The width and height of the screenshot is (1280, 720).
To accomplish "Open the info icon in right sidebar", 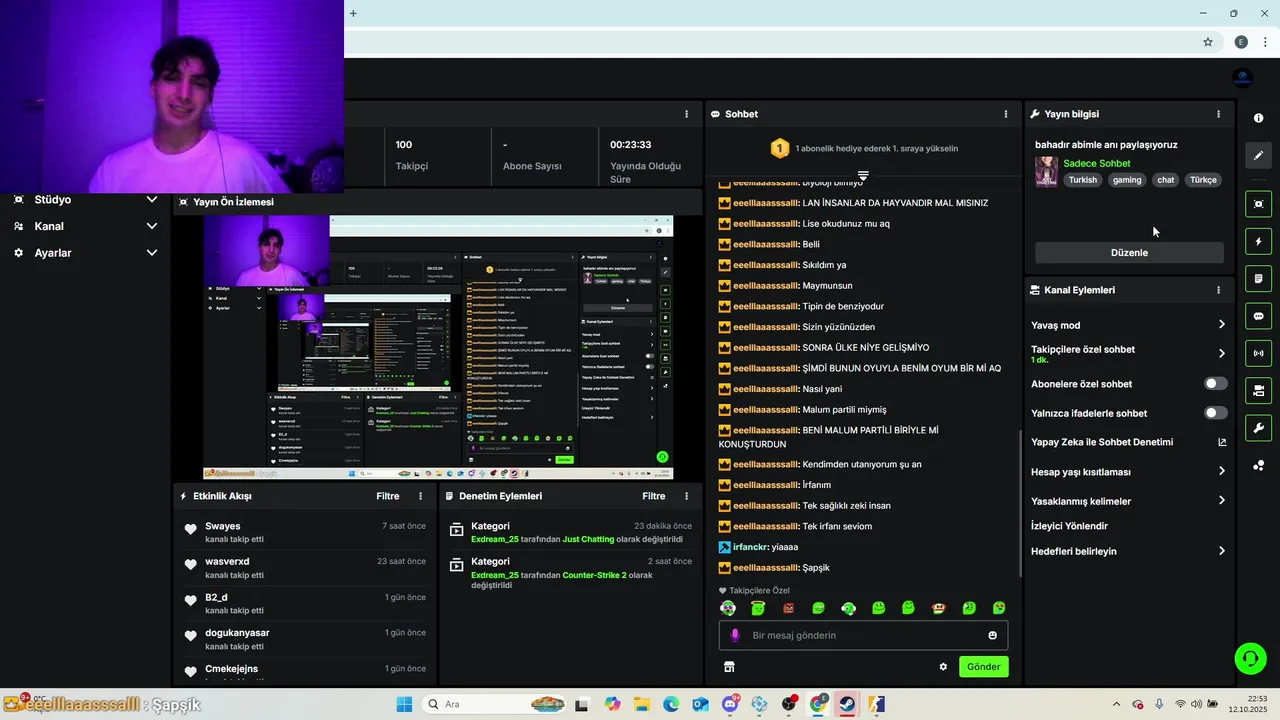I will (x=1258, y=118).
